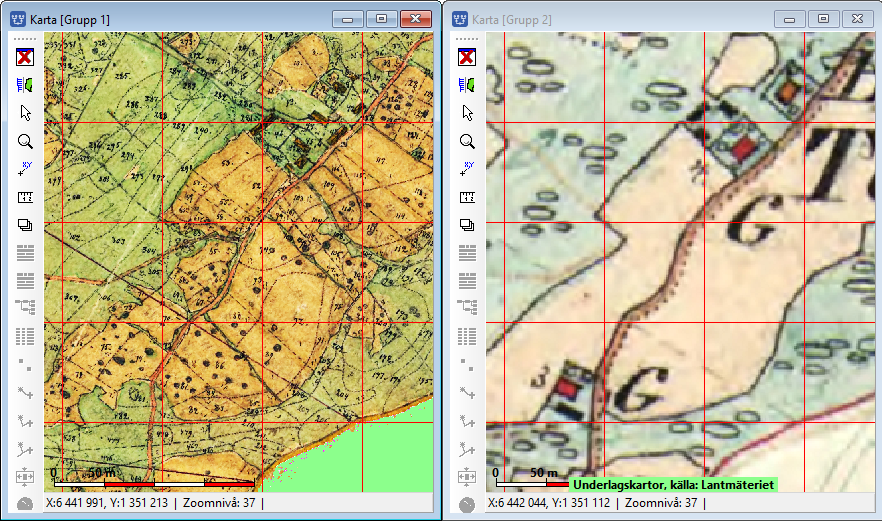882x521 pixels.
Task: Click the second grey list icon in Grupp 1
Action: click(25, 280)
